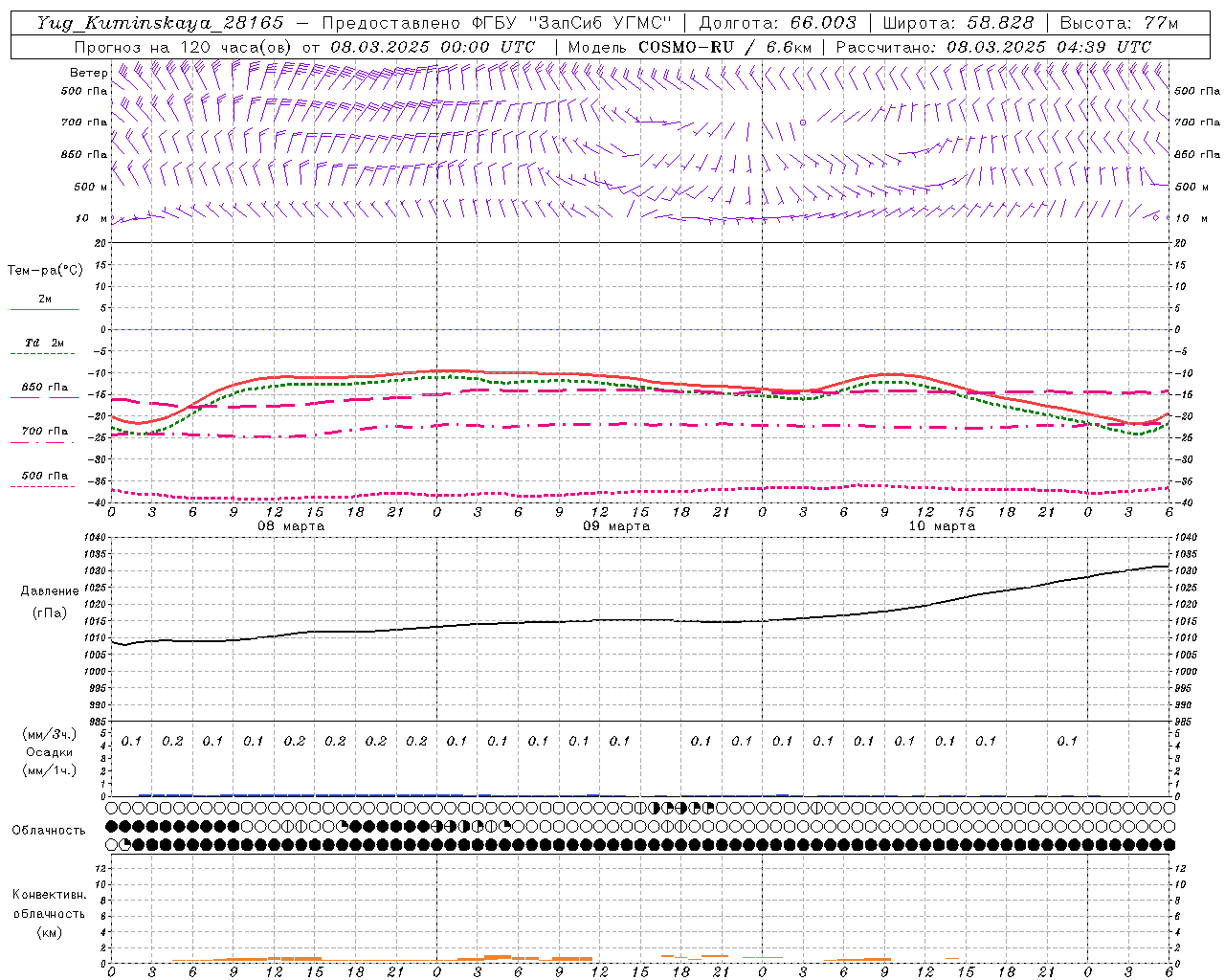This screenshot has width=1225, height=980.
Task: Click the (мм/3ч.) precipitation unit label
Action: 50,734
